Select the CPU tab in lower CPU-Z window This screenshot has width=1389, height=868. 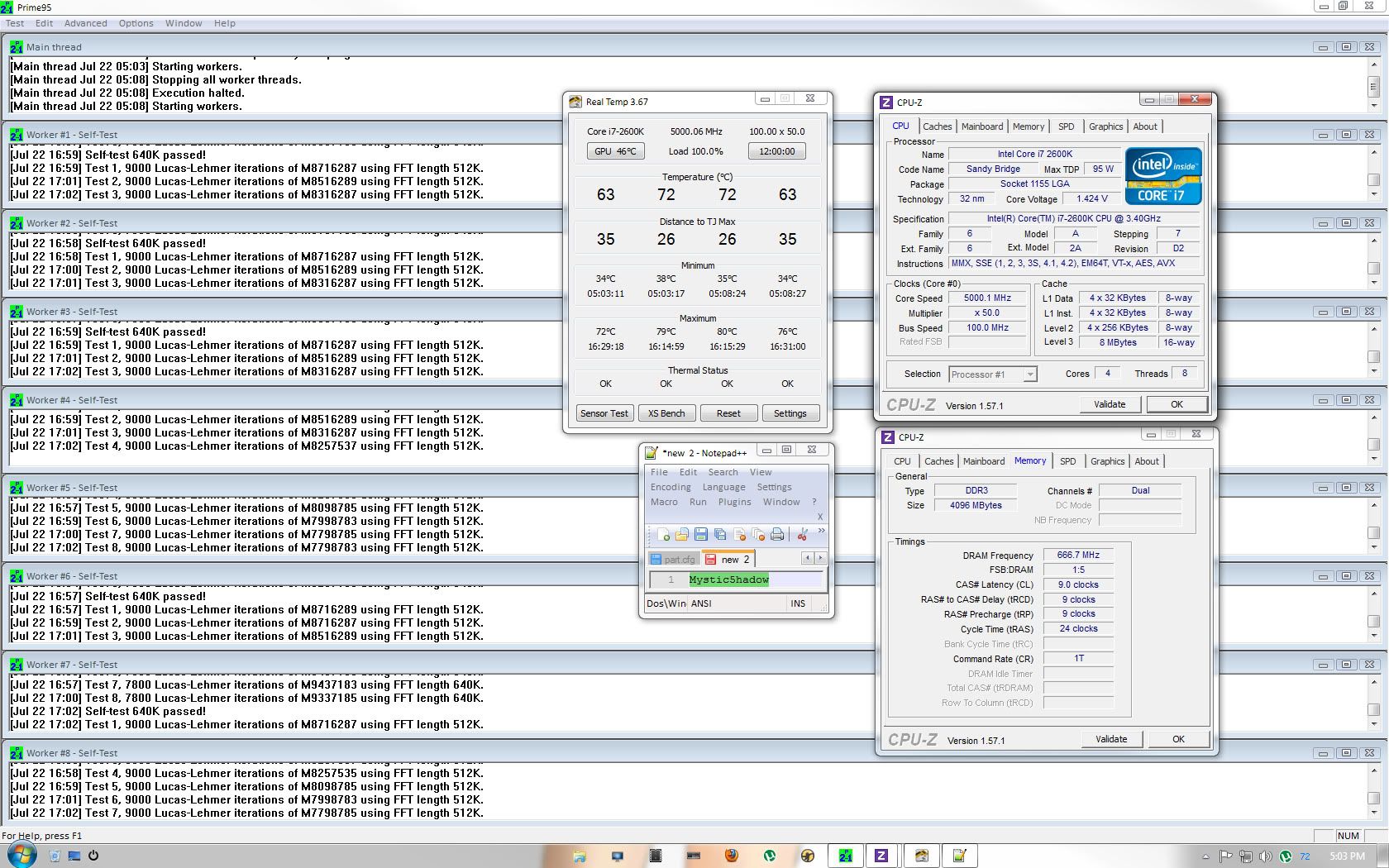[x=903, y=461]
